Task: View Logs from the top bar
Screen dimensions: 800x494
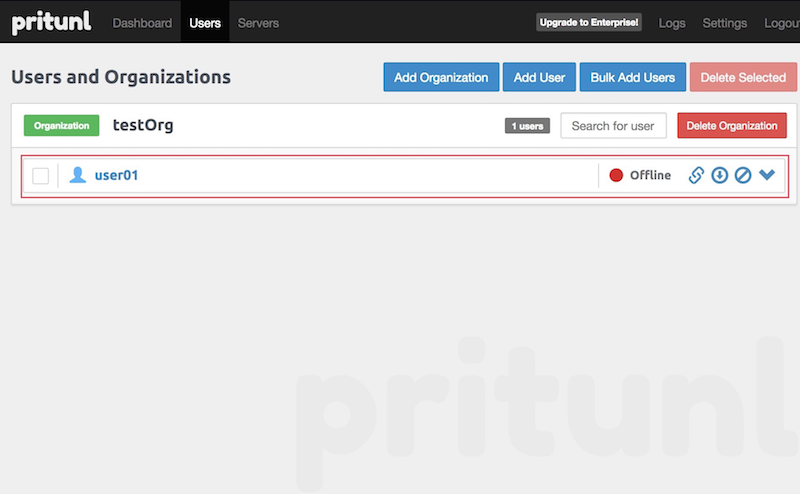Action: click(x=672, y=22)
